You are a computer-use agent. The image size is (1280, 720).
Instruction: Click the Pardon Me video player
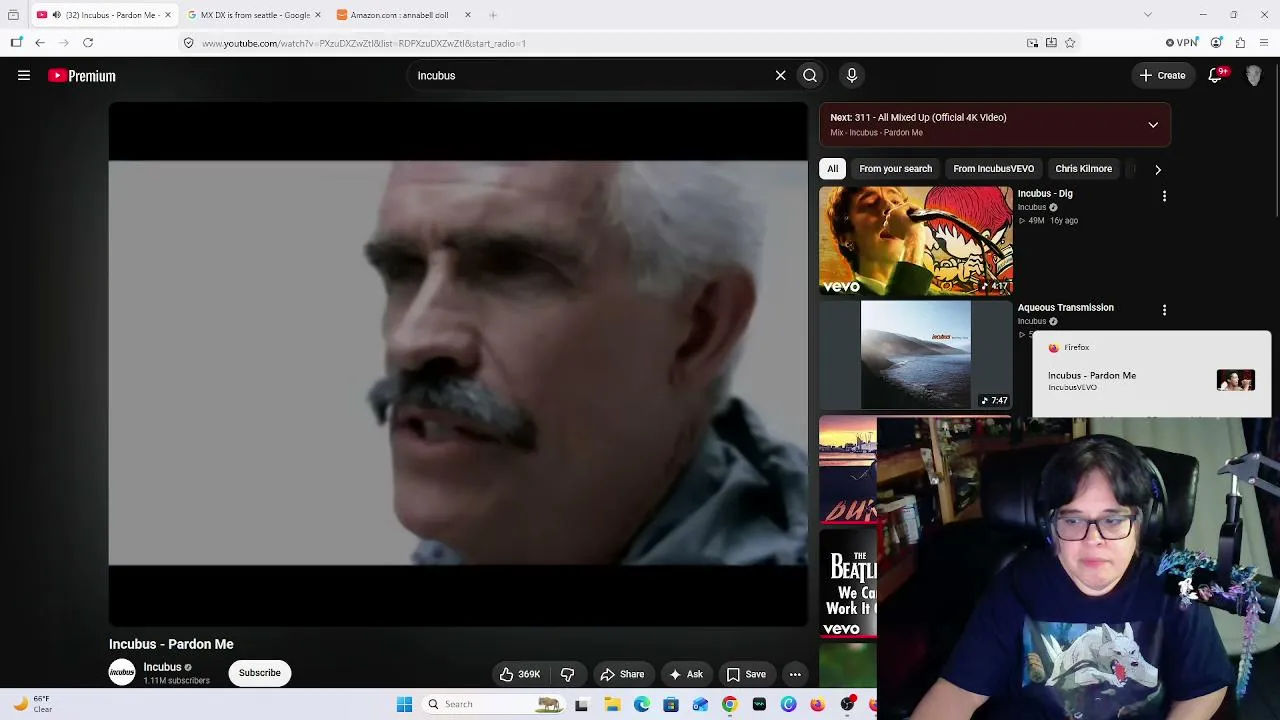[458, 364]
